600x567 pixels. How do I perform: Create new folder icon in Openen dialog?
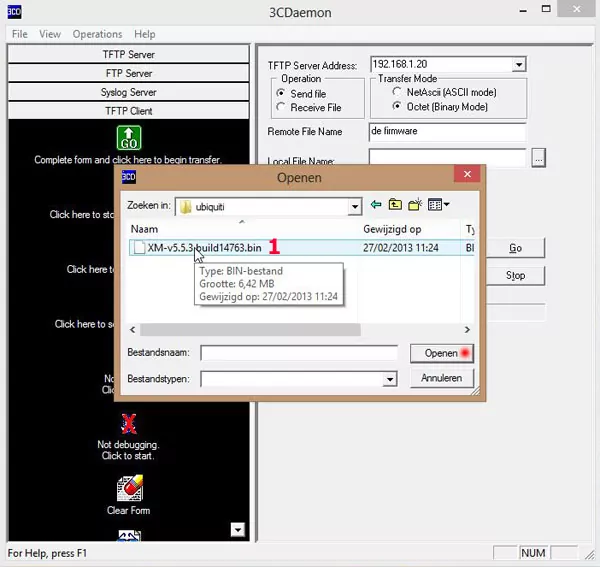click(416, 205)
